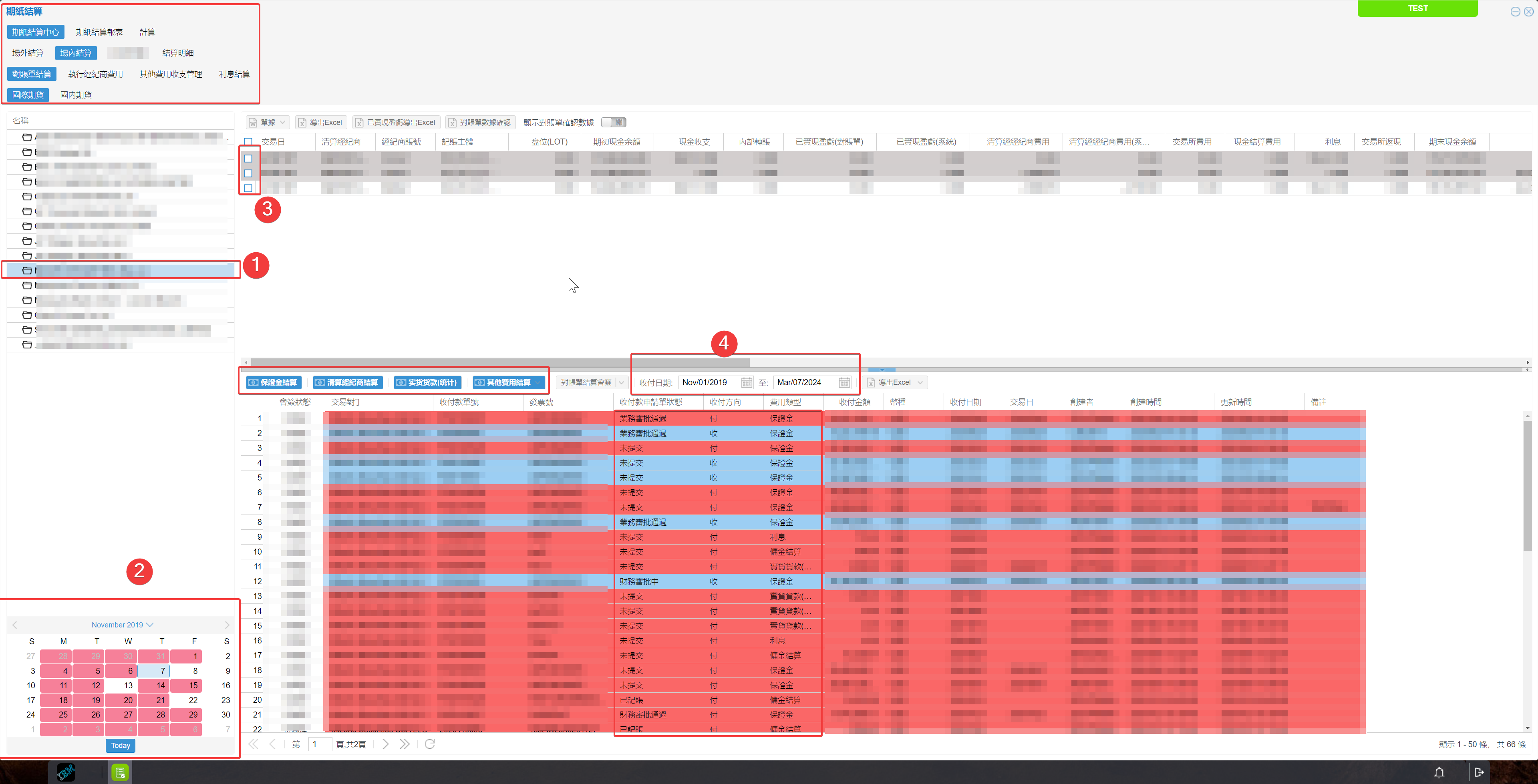Open lower 導出Excel dropdown beside date range

coord(920,382)
